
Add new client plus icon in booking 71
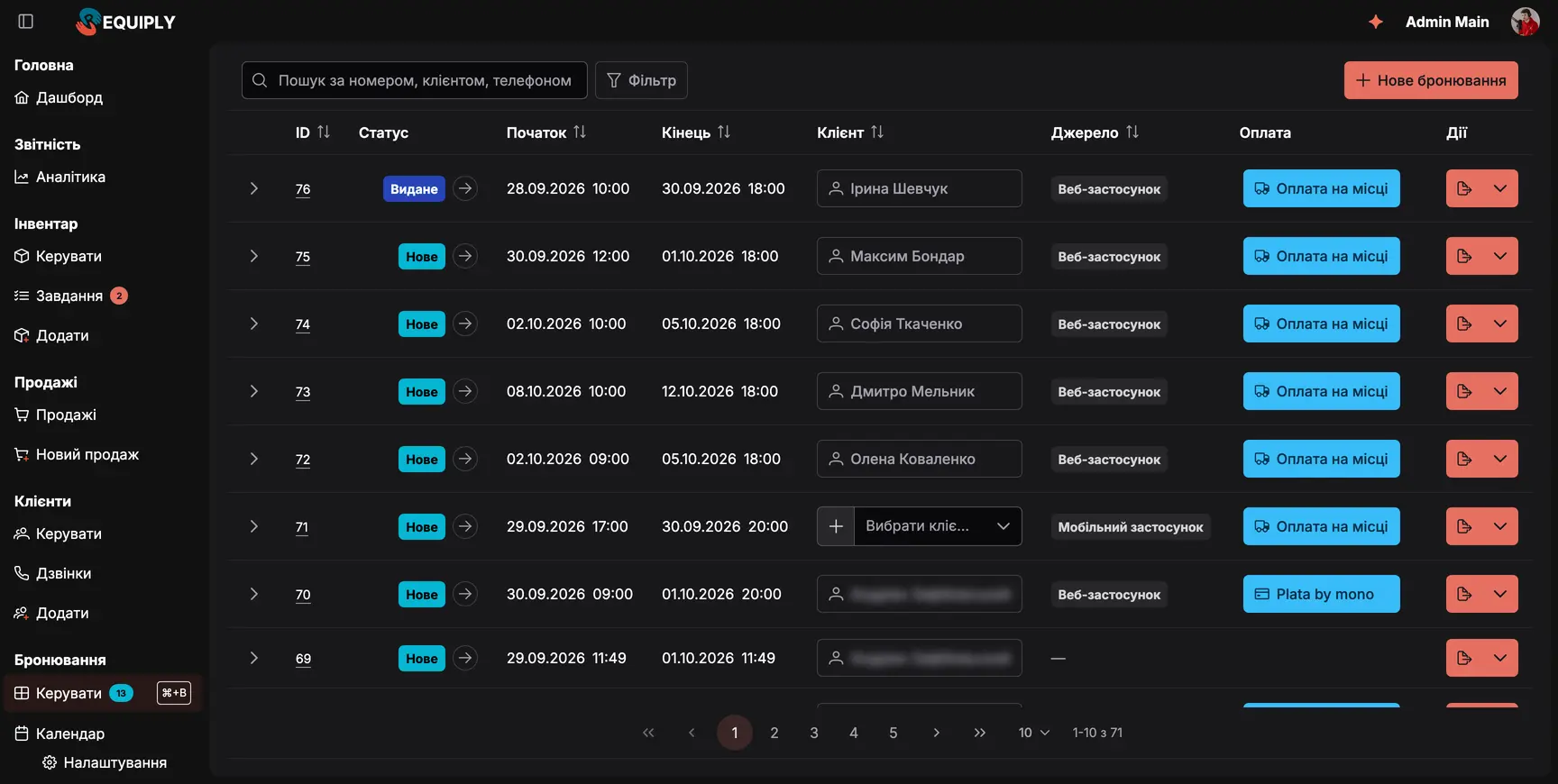point(836,526)
